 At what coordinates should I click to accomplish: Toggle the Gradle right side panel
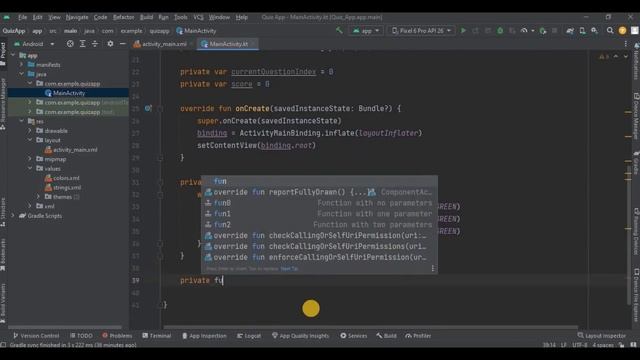pyautogui.click(x=636, y=162)
